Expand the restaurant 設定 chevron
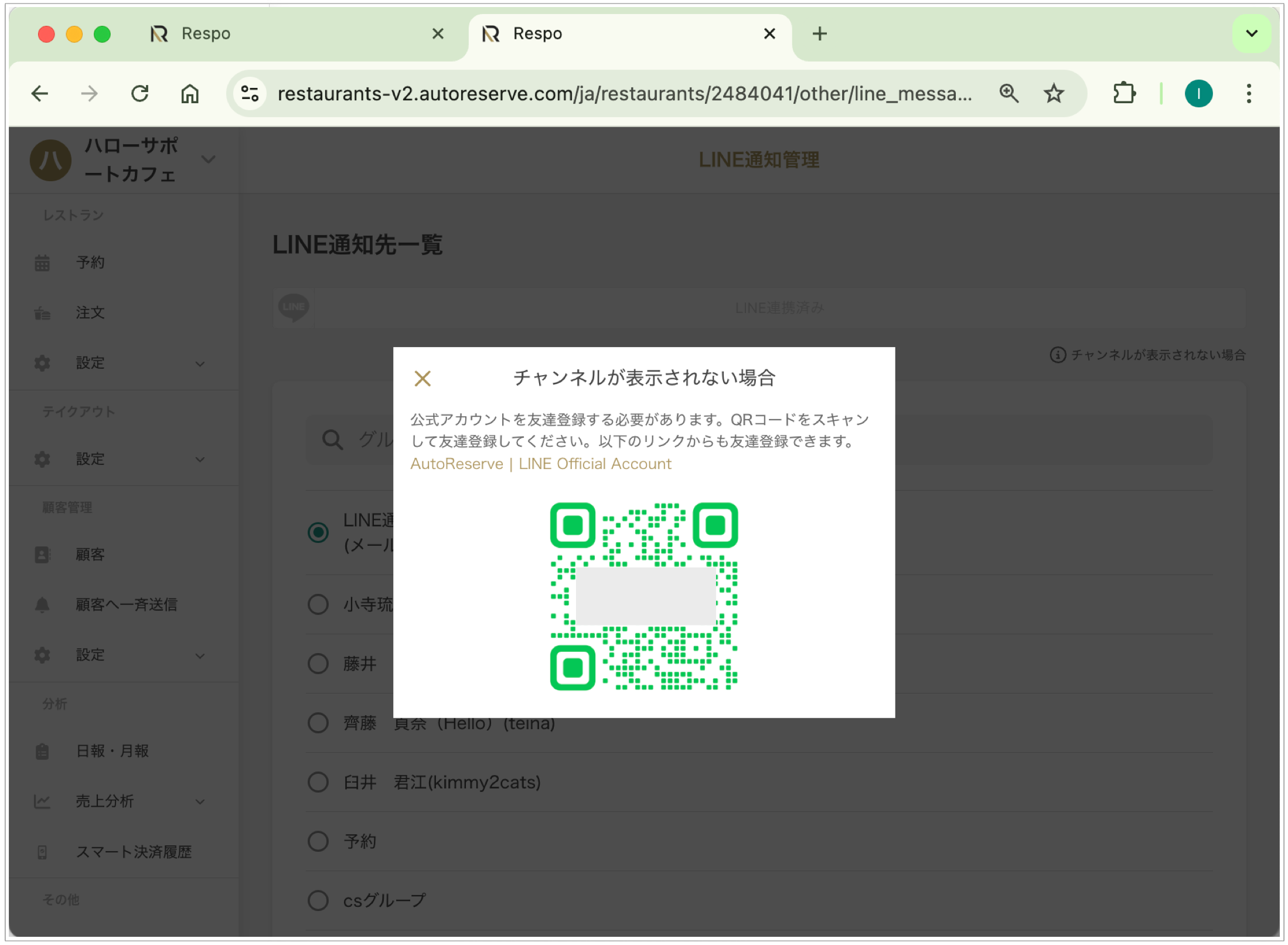Viewport: 1288px width, 945px height. [x=200, y=363]
